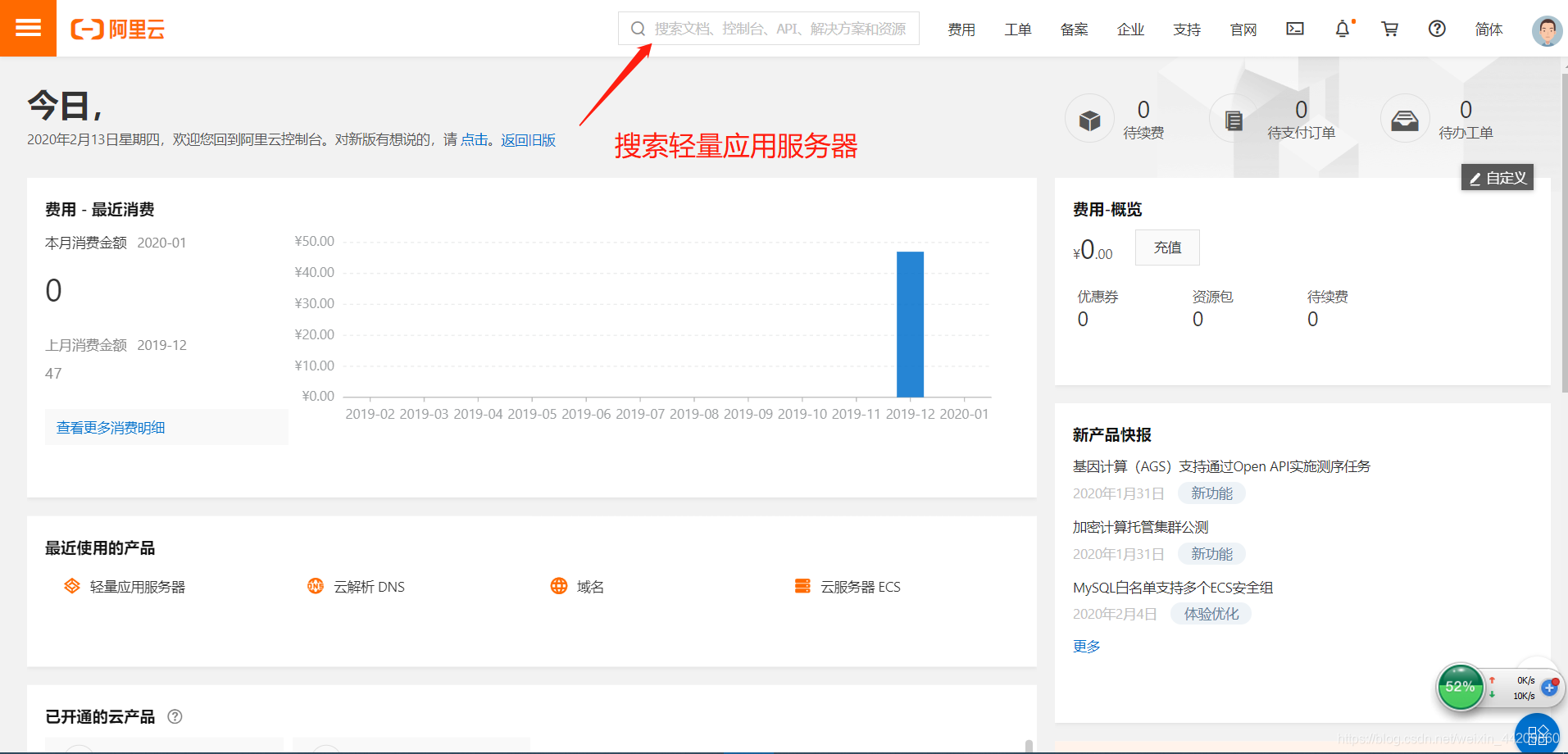Open the 官网 top menu
Image resolution: width=1568 pixels, height=754 pixels.
coord(1243,30)
